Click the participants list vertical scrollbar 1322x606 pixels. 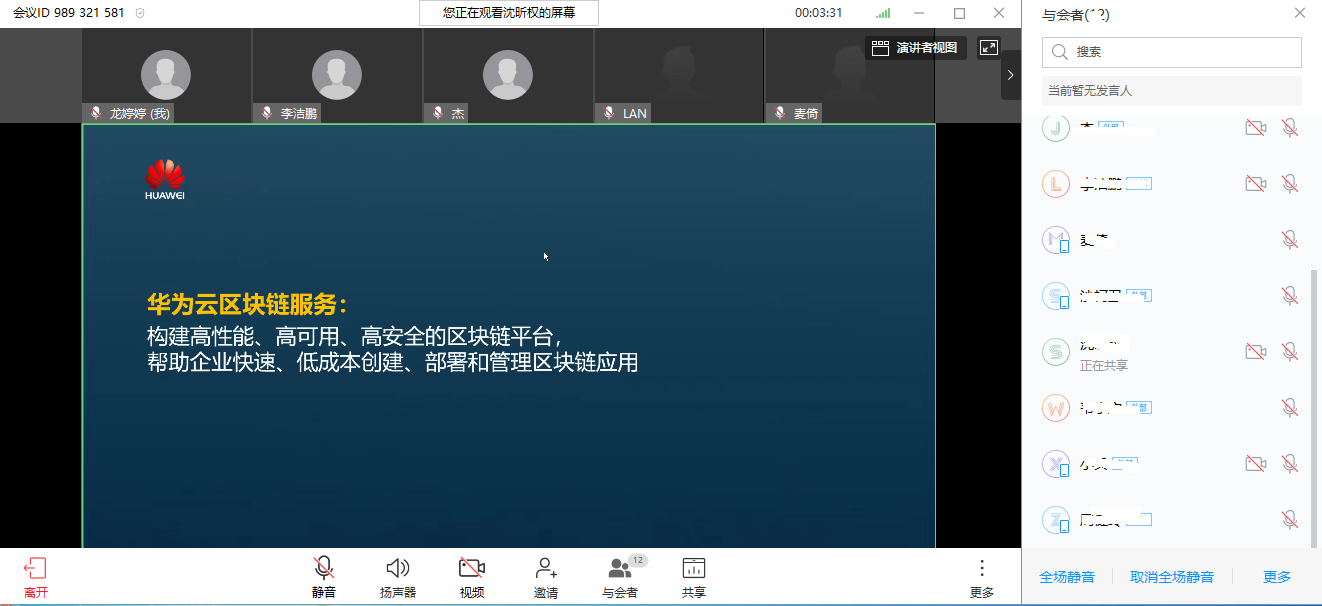click(1314, 408)
